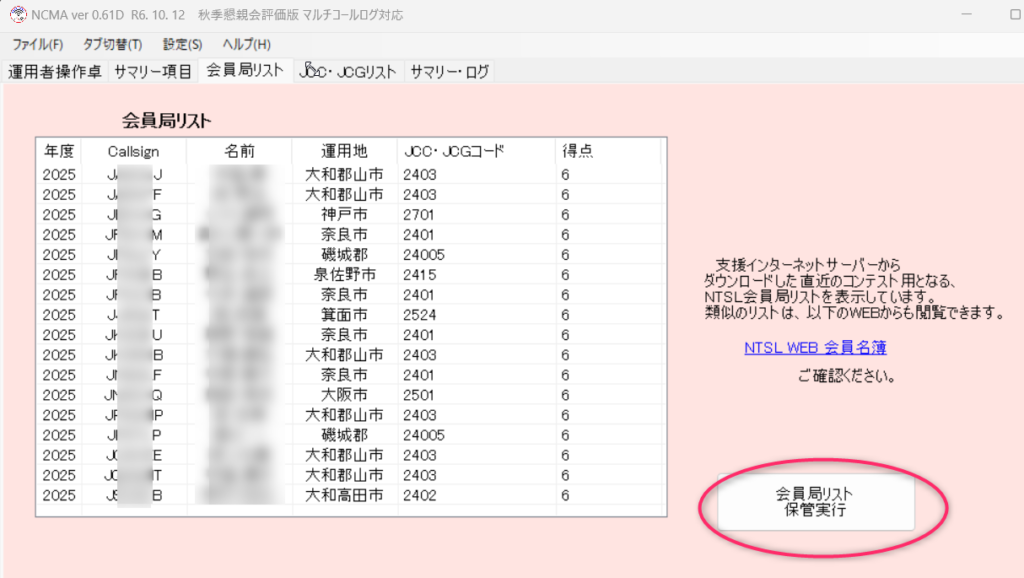Viewport: 1024px width, 578px height.
Task: Select the 泉佐野市 member row
Action: [x=344, y=274]
